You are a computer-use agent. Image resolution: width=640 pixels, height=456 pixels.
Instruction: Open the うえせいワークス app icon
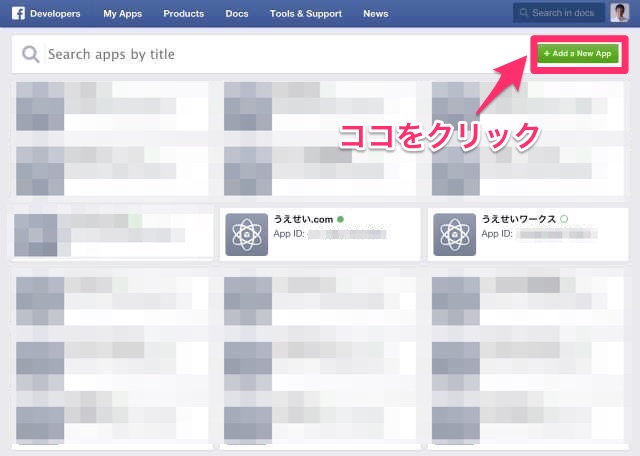tap(454, 234)
